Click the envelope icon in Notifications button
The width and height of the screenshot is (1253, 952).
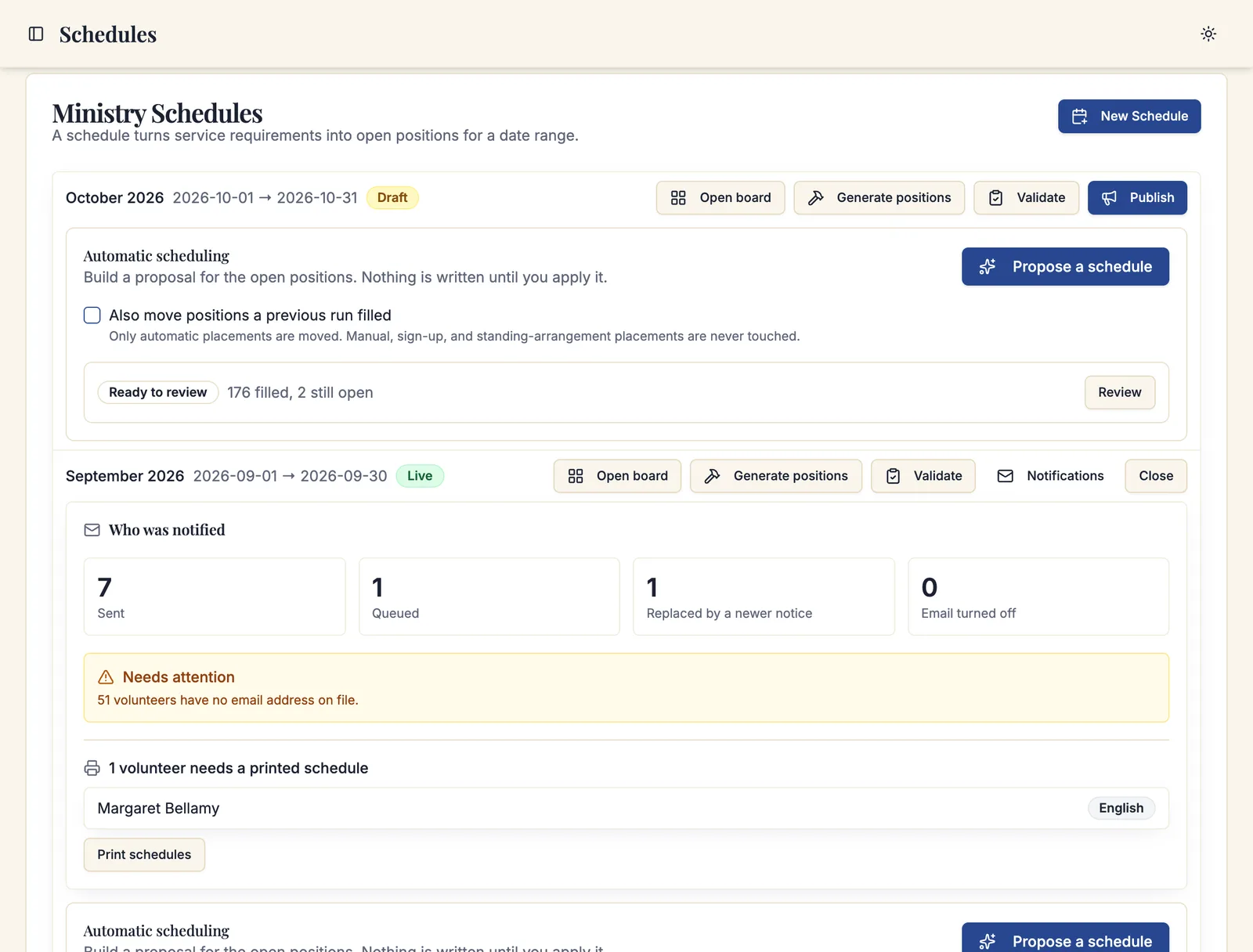point(1006,476)
